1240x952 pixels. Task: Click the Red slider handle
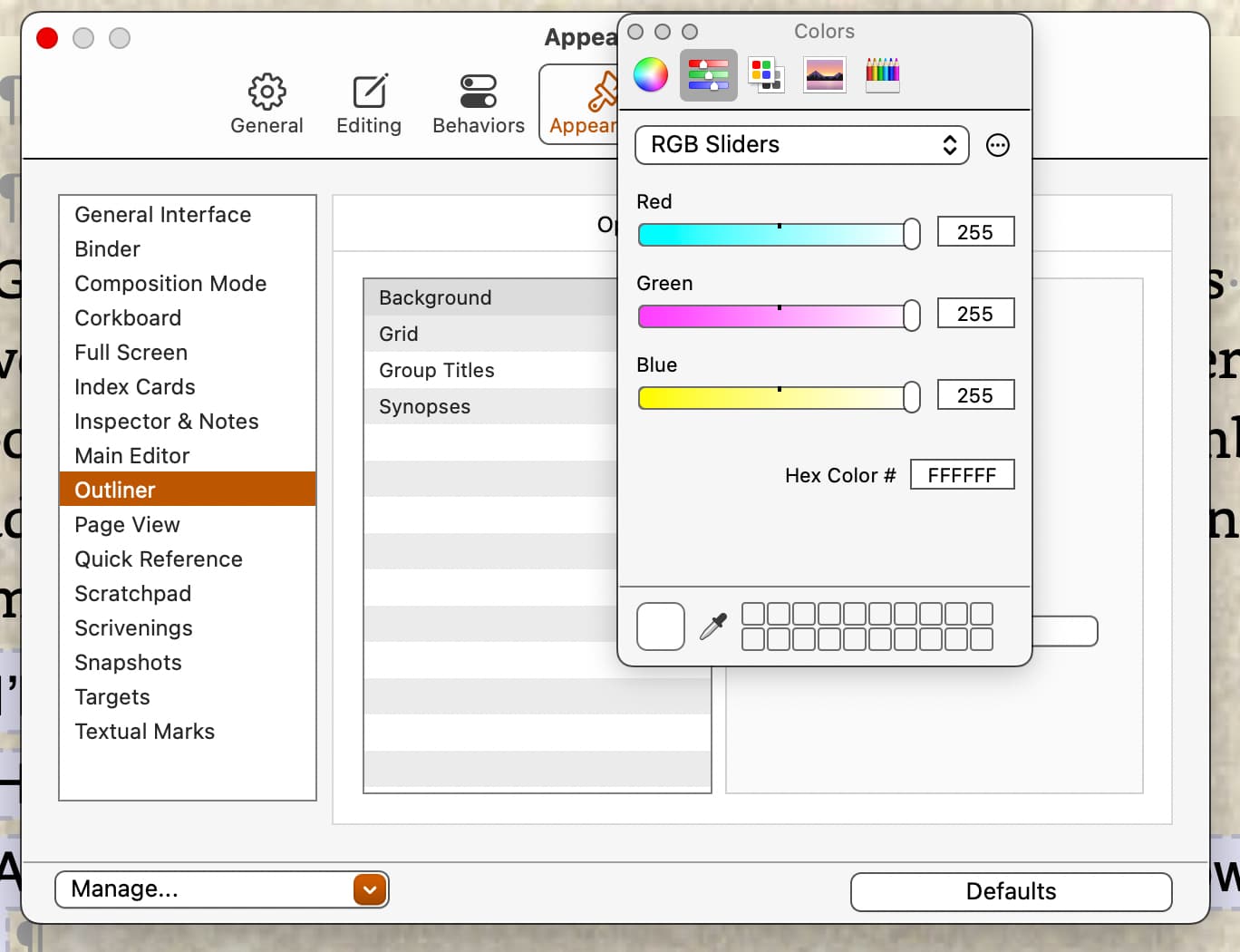(x=912, y=234)
